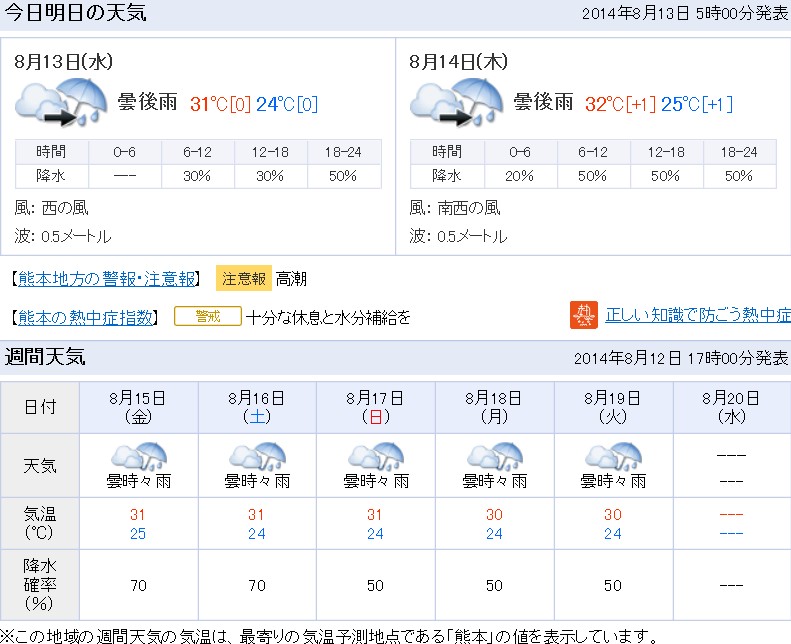791x644 pixels.
Task: Click the weather icon for 8月16日 (土)
Action: (x=257, y=457)
